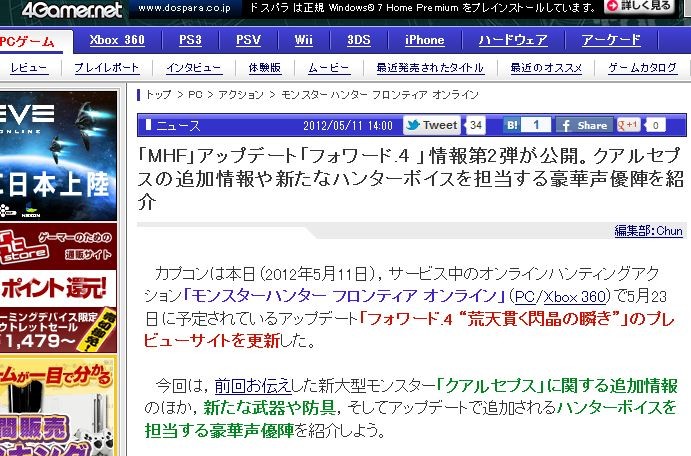Click the Hatena B! bookmark icon
Viewport: 691px width, 456px height.
(x=512, y=126)
